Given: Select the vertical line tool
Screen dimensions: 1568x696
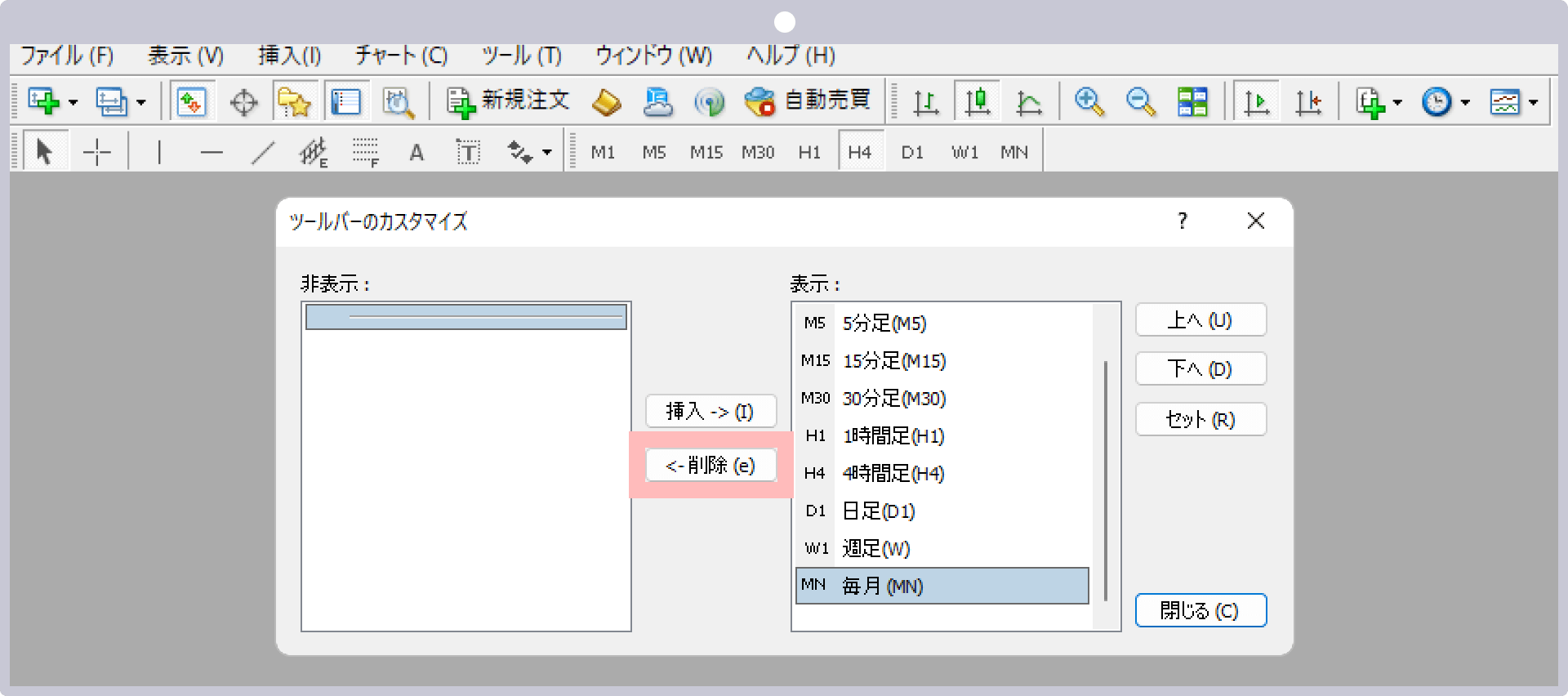Looking at the screenshot, I should pyautogui.click(x=159, y=152).
